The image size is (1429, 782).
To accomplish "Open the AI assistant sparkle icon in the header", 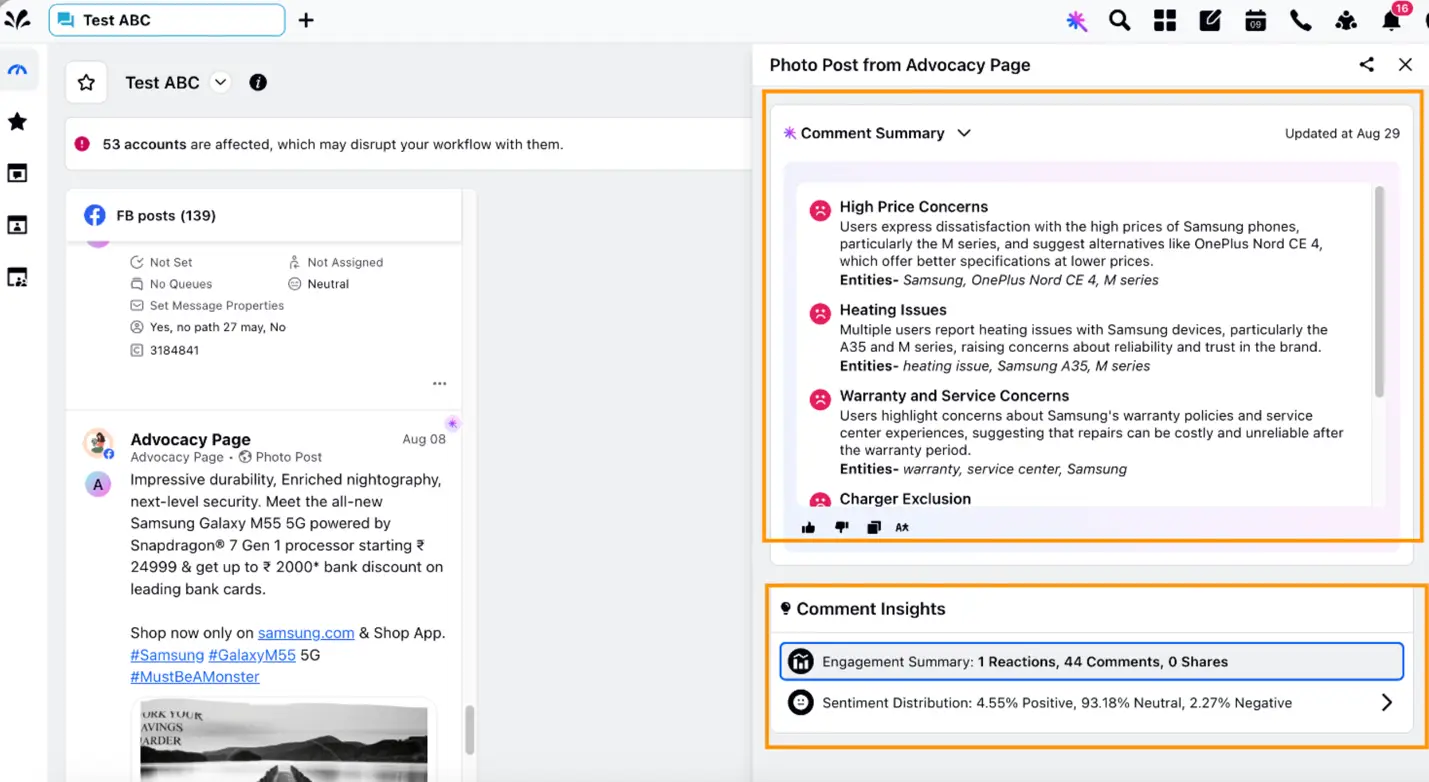I will [1076, 20].
